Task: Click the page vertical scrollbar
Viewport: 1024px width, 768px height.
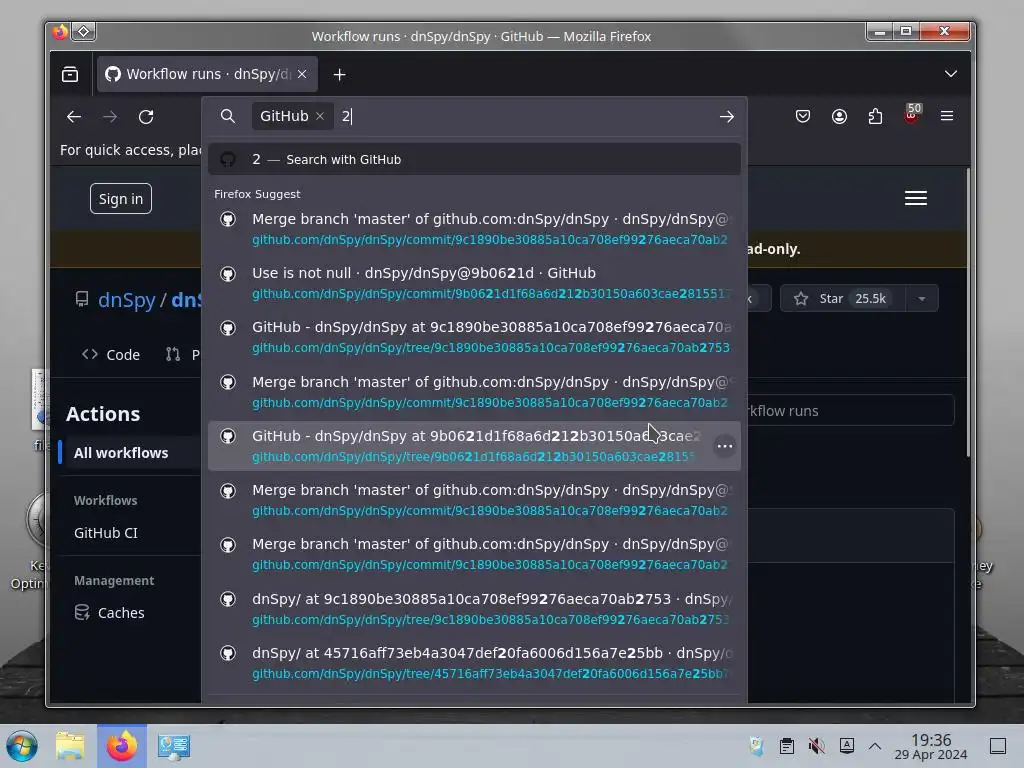Action: tap(968, 312)
